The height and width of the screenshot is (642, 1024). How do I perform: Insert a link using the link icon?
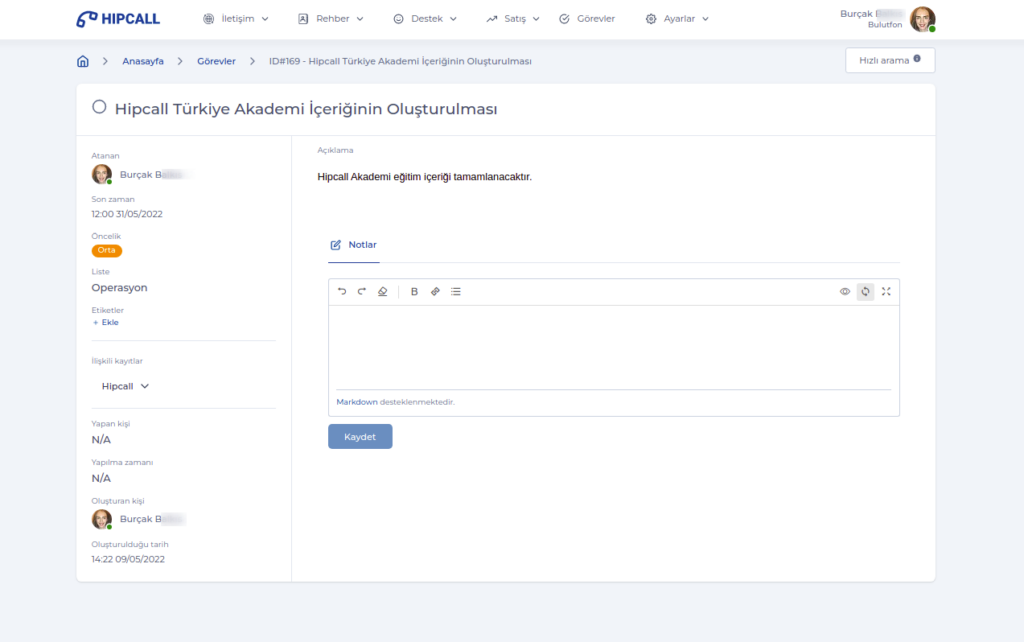[x=435, y=291]
